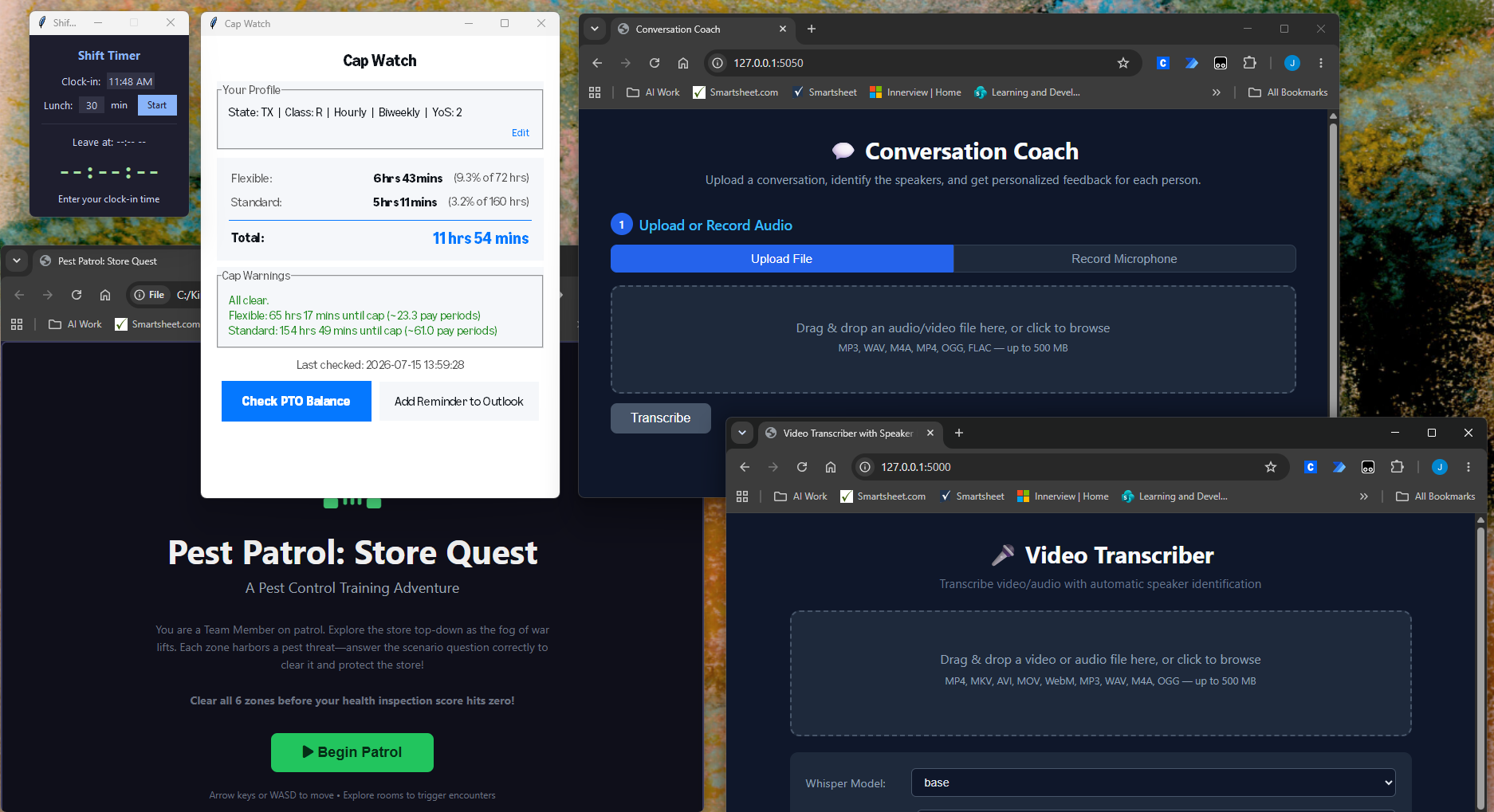Bookmark the Video Transcriber page with the star icon

coord(1271,467)
